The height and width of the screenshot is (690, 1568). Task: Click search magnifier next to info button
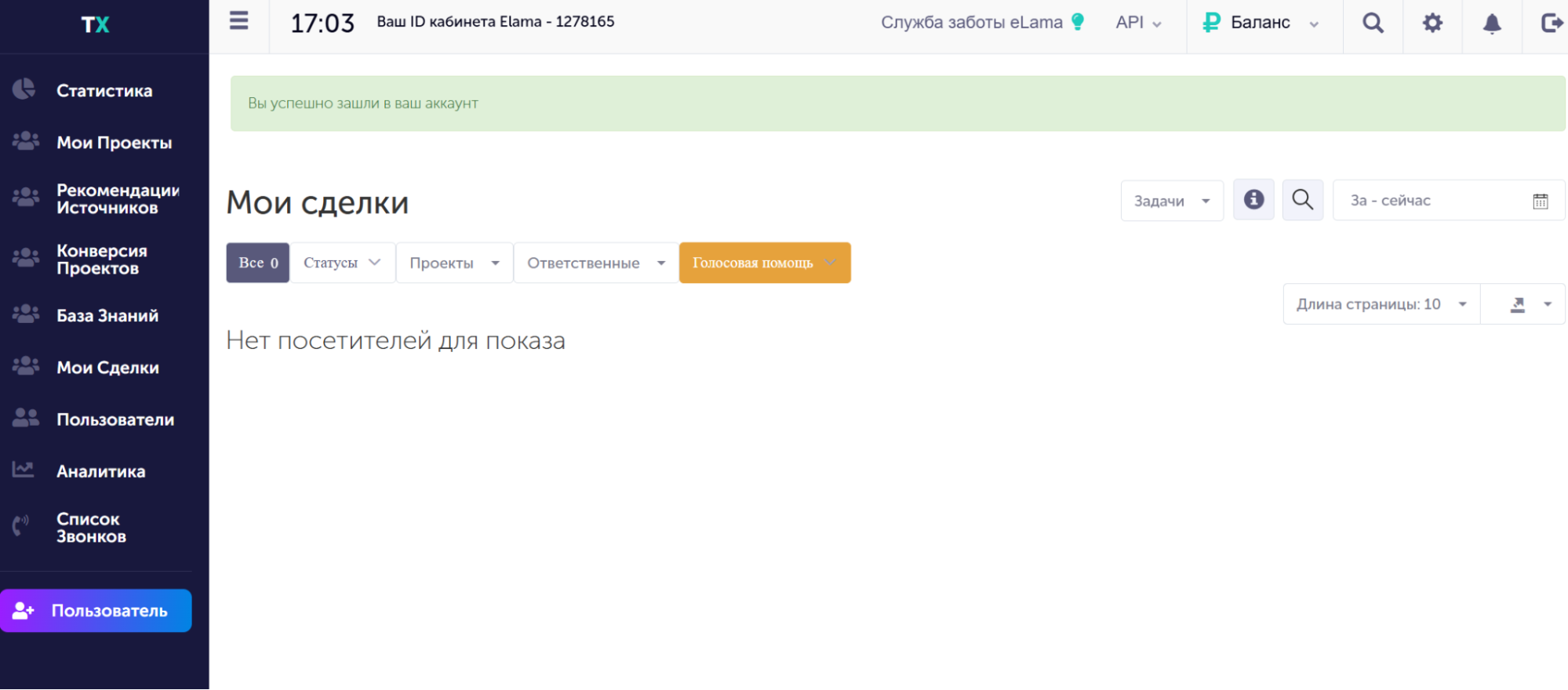(1302, 200)
